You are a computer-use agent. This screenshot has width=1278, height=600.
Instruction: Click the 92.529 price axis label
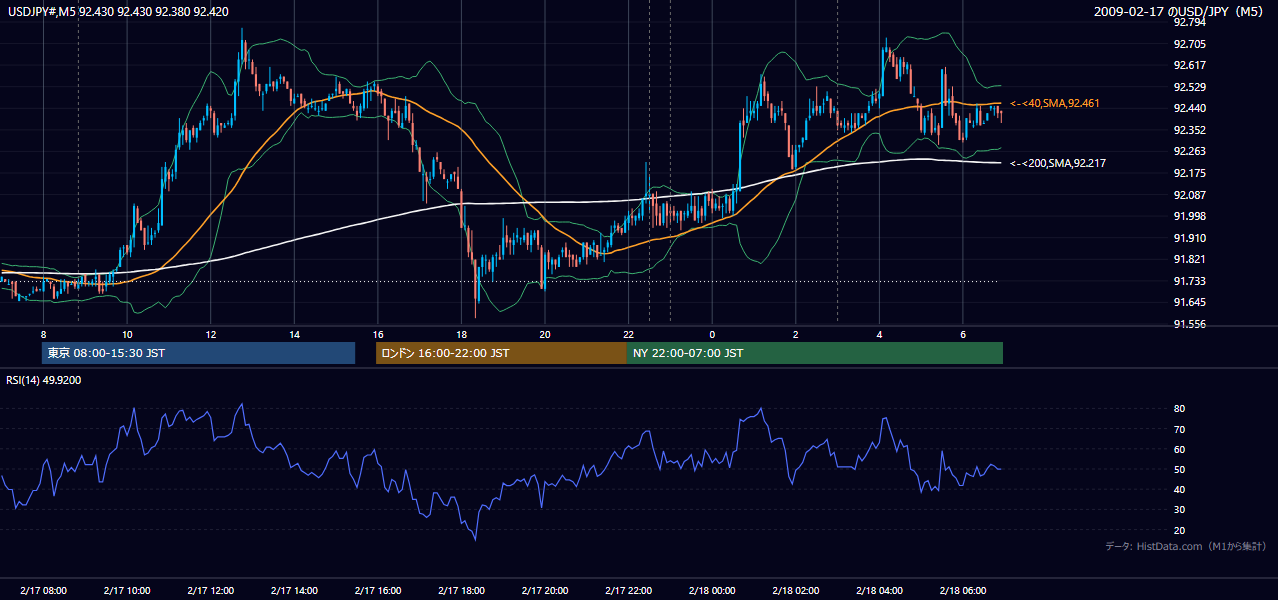click(x=1190, y=87)
